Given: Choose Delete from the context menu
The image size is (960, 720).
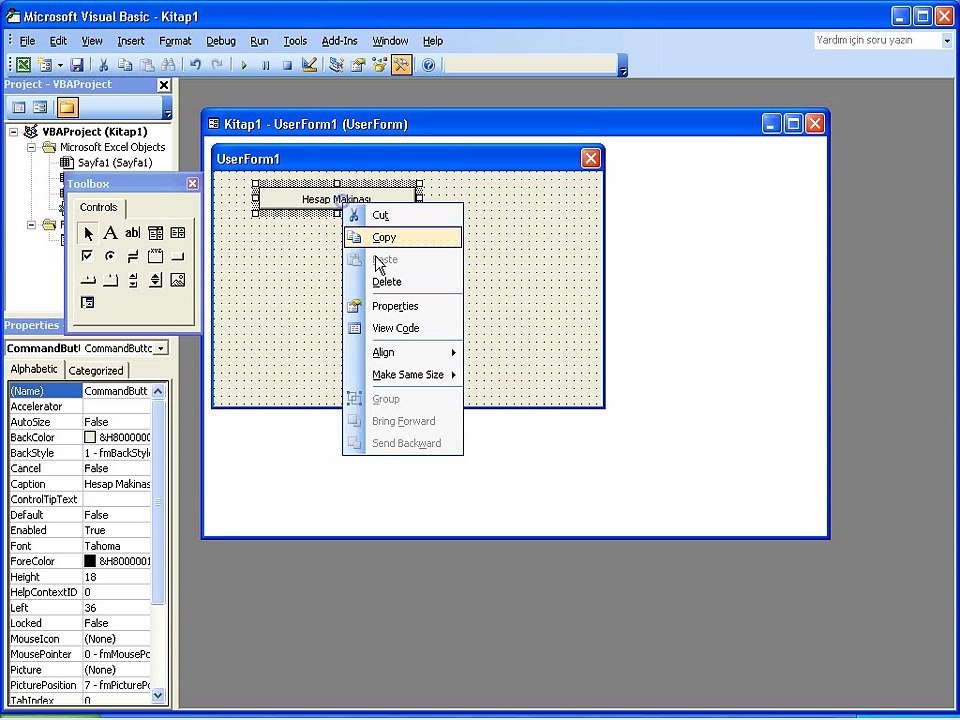Looking at the screenshot, I should (x=403, y=282).
